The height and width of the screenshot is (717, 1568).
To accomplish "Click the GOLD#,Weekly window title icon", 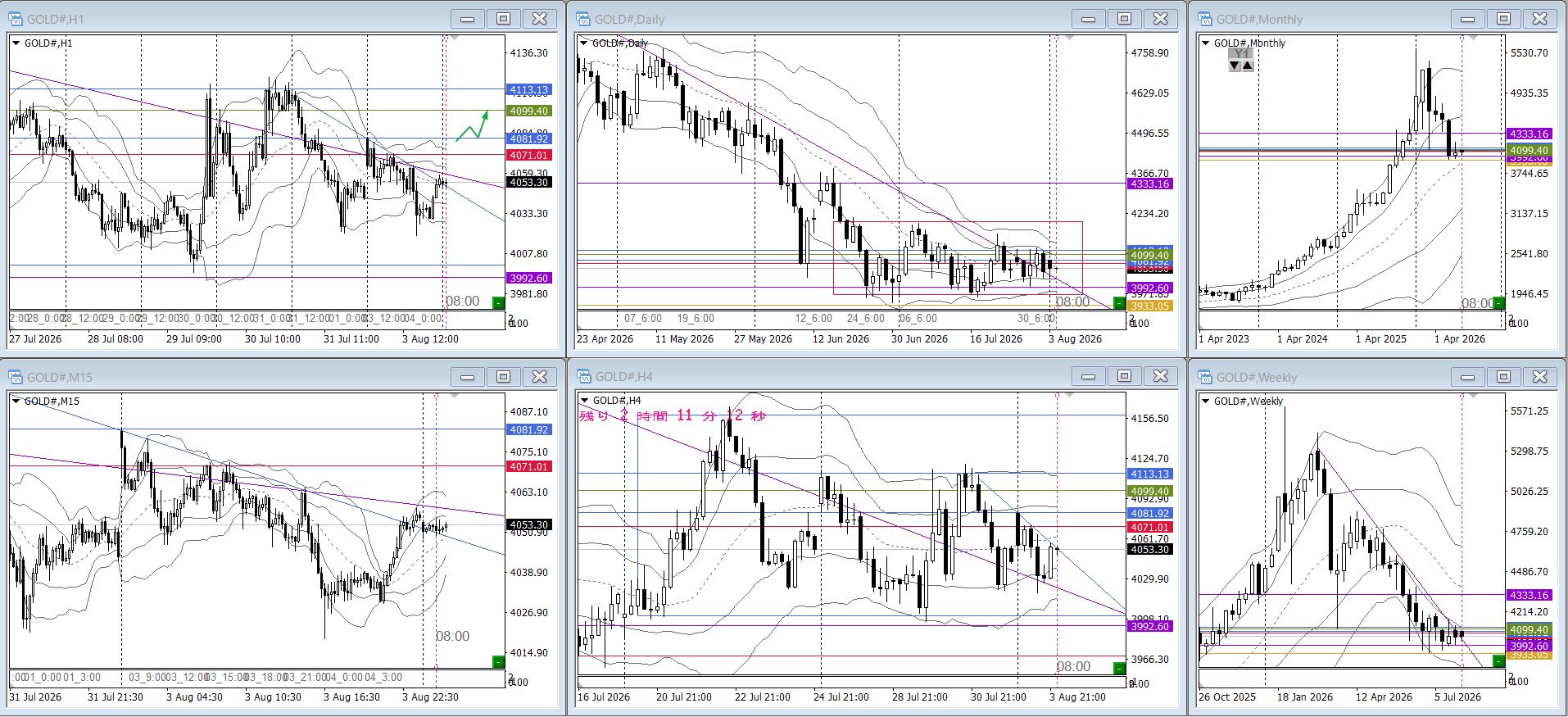I will pyautogui.click(x=1205, y=377).
